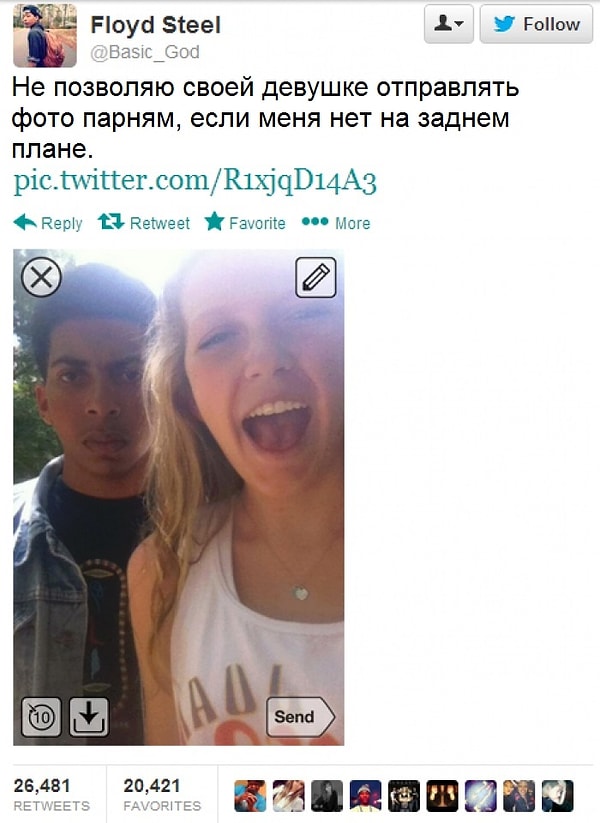Viewport: 600px width, 823px height.
Task: Tap the Send button on snap
Action: 300,716
